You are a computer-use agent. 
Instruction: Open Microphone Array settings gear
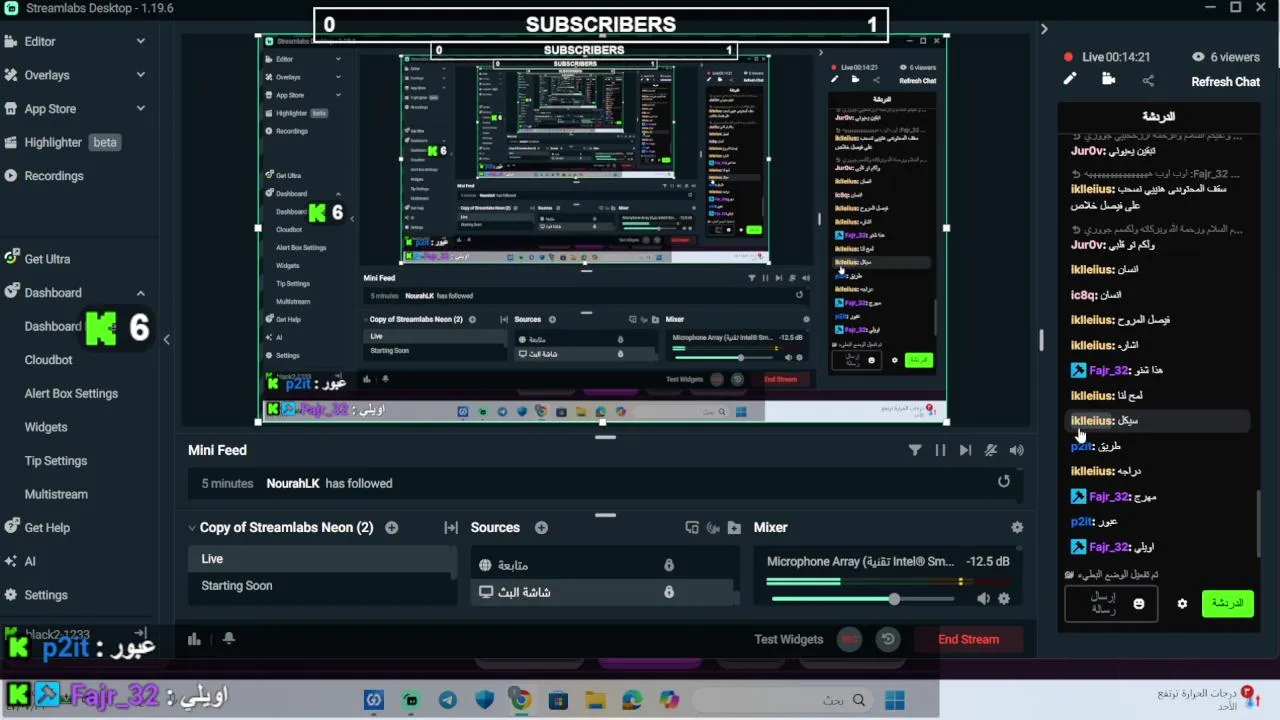click(1004, 599)
